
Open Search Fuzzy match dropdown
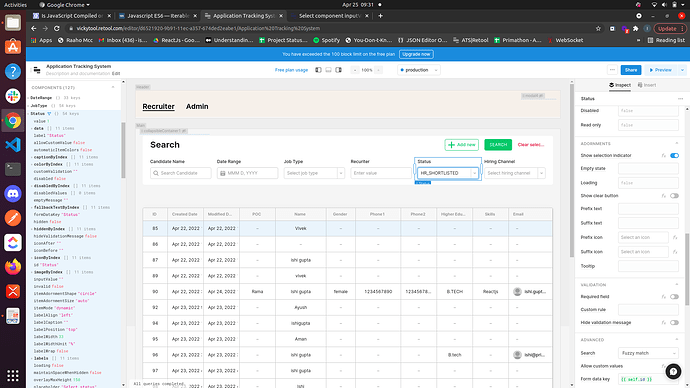tap(648, 353)
